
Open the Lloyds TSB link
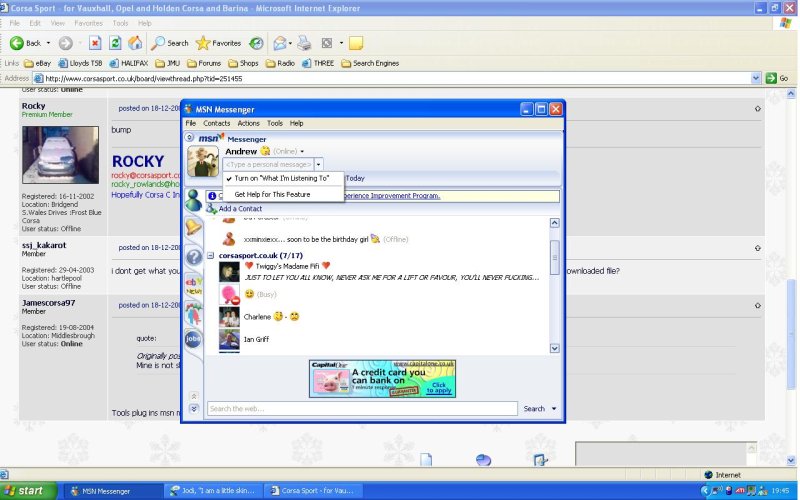[80, 63]
